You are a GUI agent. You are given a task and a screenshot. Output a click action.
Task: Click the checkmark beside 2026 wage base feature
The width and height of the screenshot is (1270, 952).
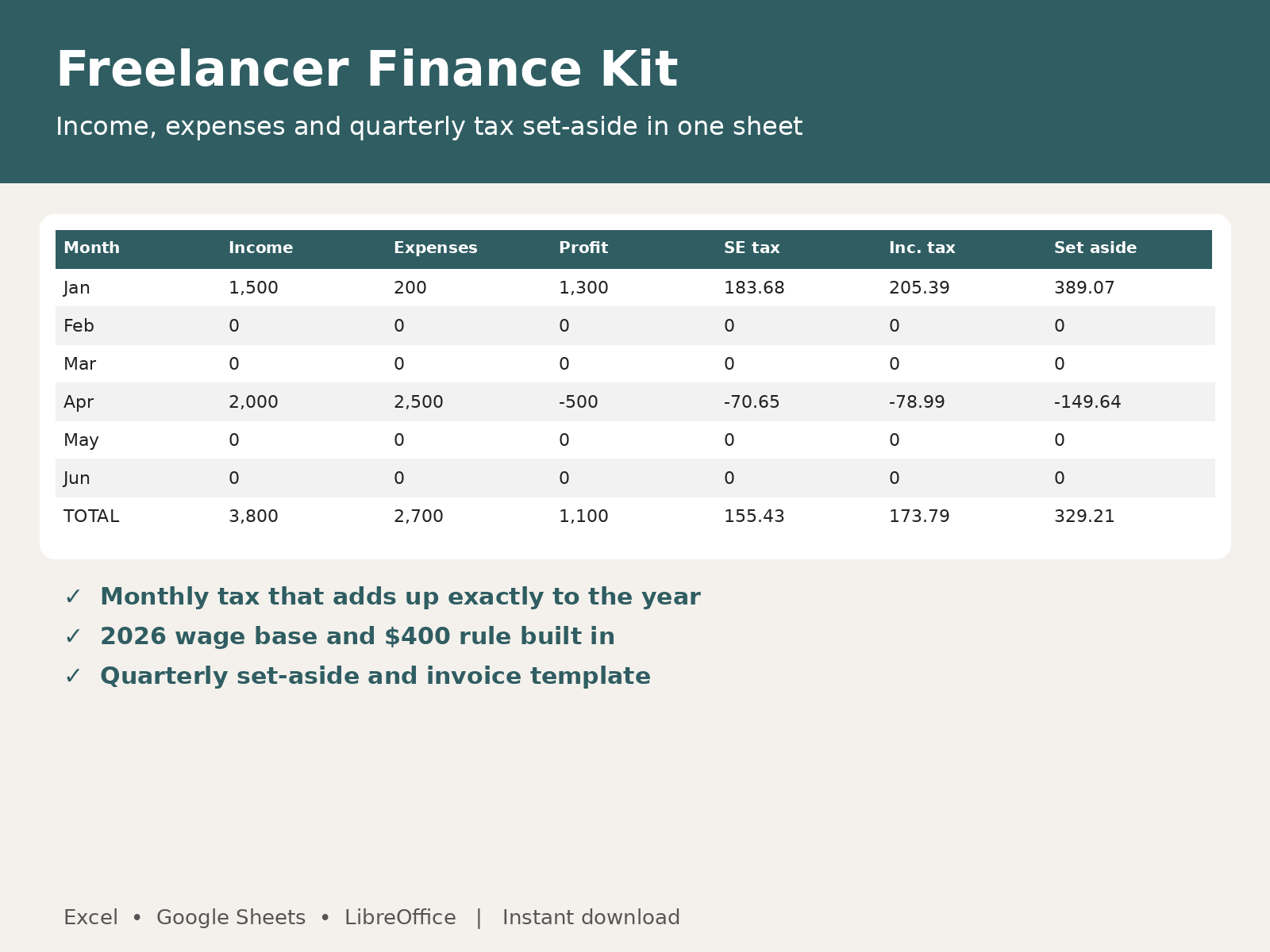[x=73, y=636]
